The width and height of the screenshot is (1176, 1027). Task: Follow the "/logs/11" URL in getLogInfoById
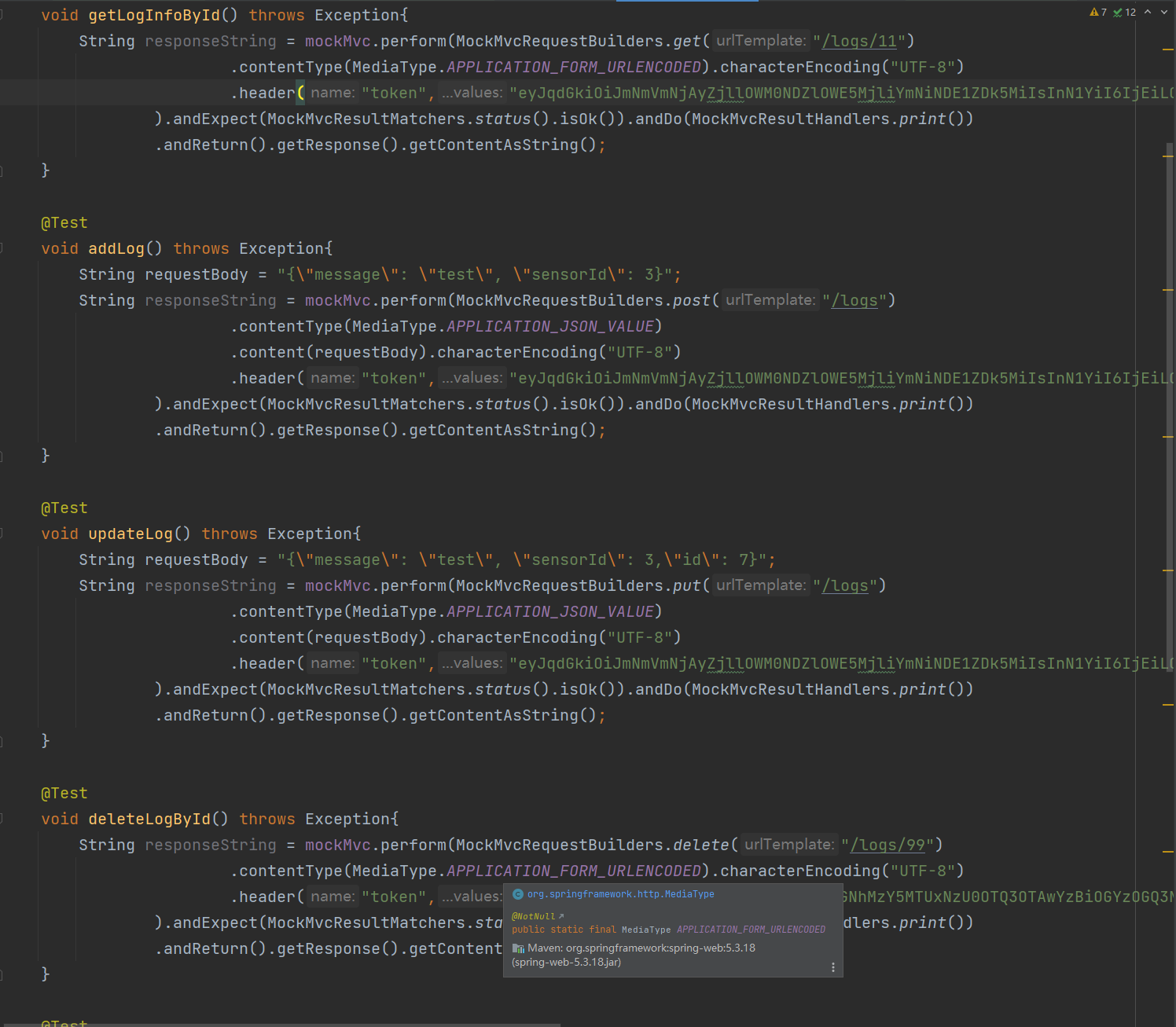[859, 41]
